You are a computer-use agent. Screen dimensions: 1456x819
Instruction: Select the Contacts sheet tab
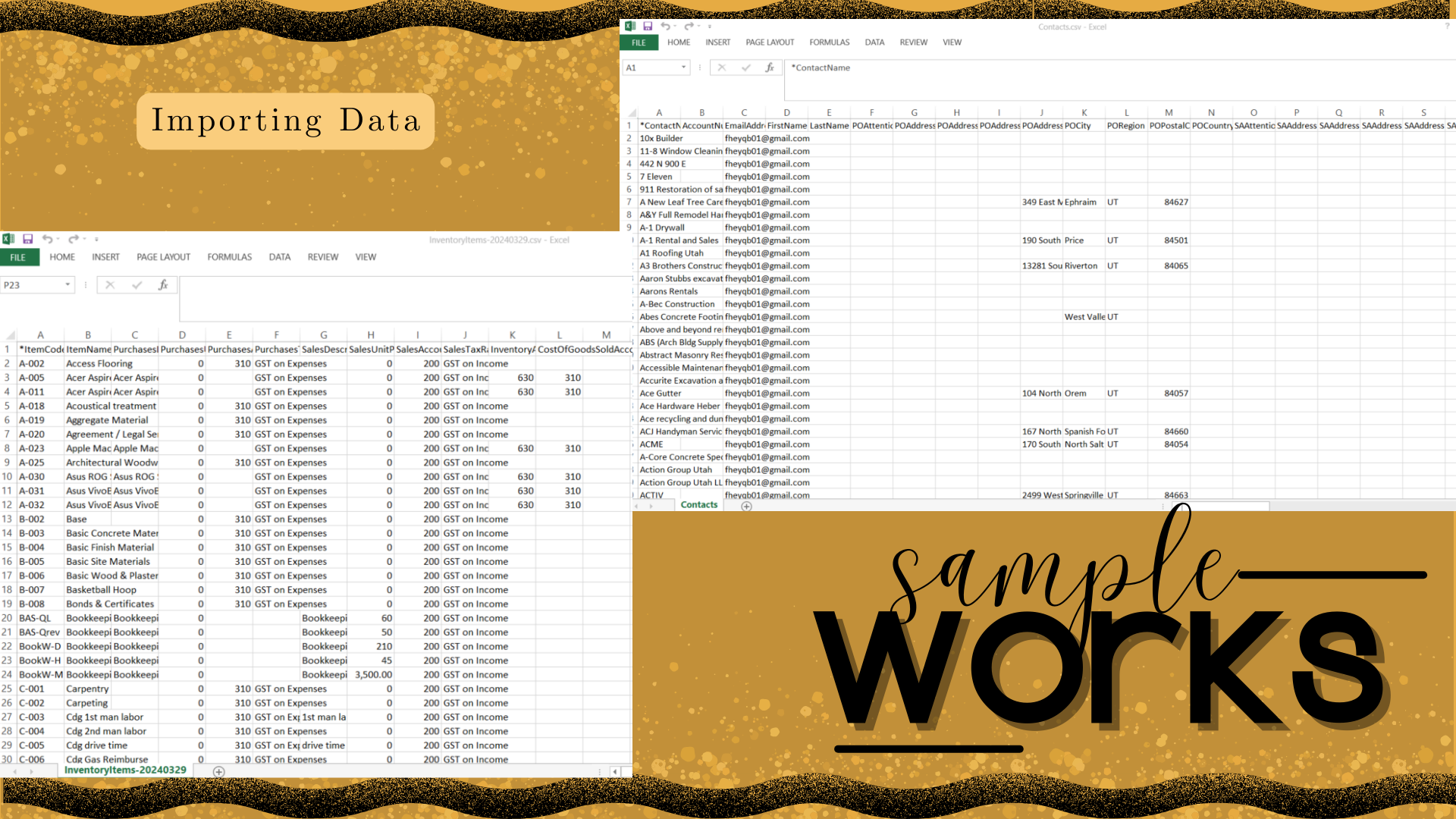698,505
